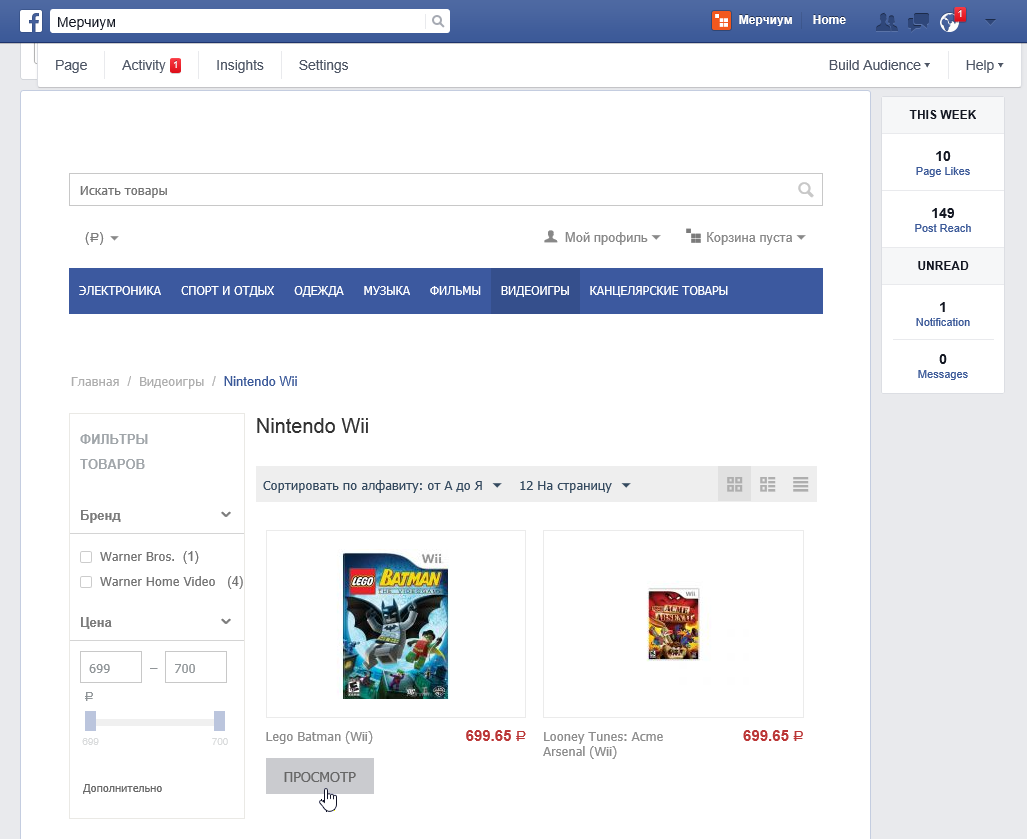Click the ПРОСМОТР button
This screenshot has width=1027, height=839.
tap(320, 776)
